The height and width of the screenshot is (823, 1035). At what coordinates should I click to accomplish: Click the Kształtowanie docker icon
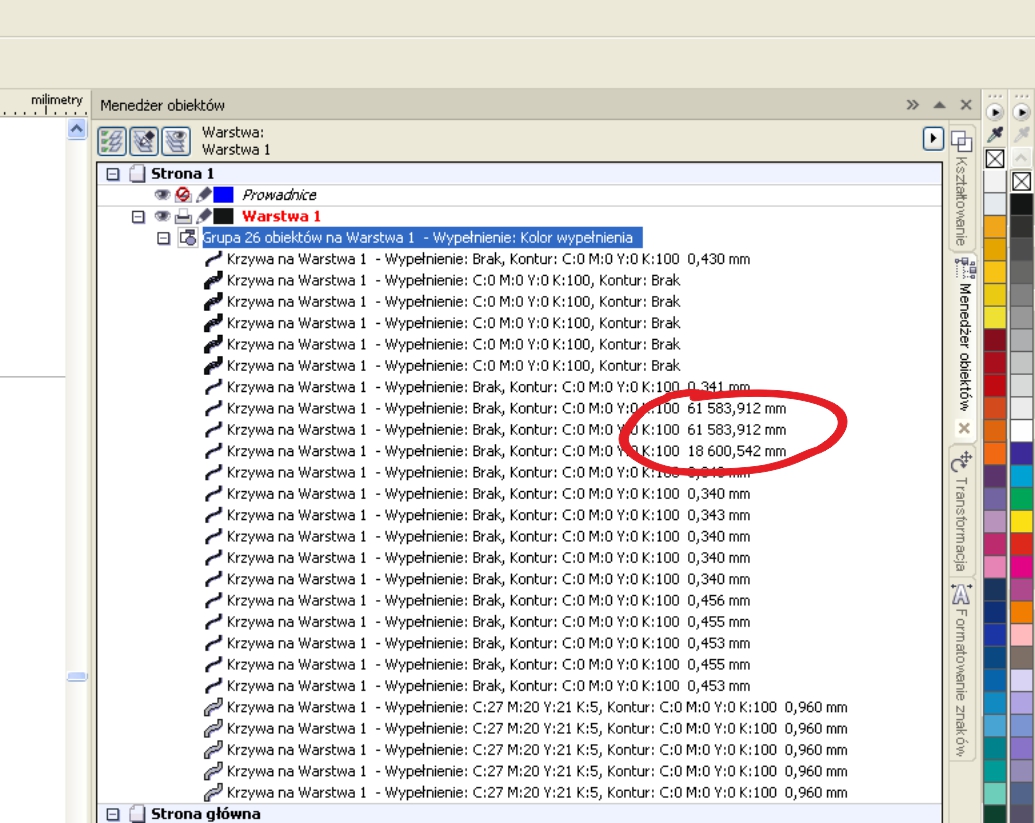[x=960, y=140]
